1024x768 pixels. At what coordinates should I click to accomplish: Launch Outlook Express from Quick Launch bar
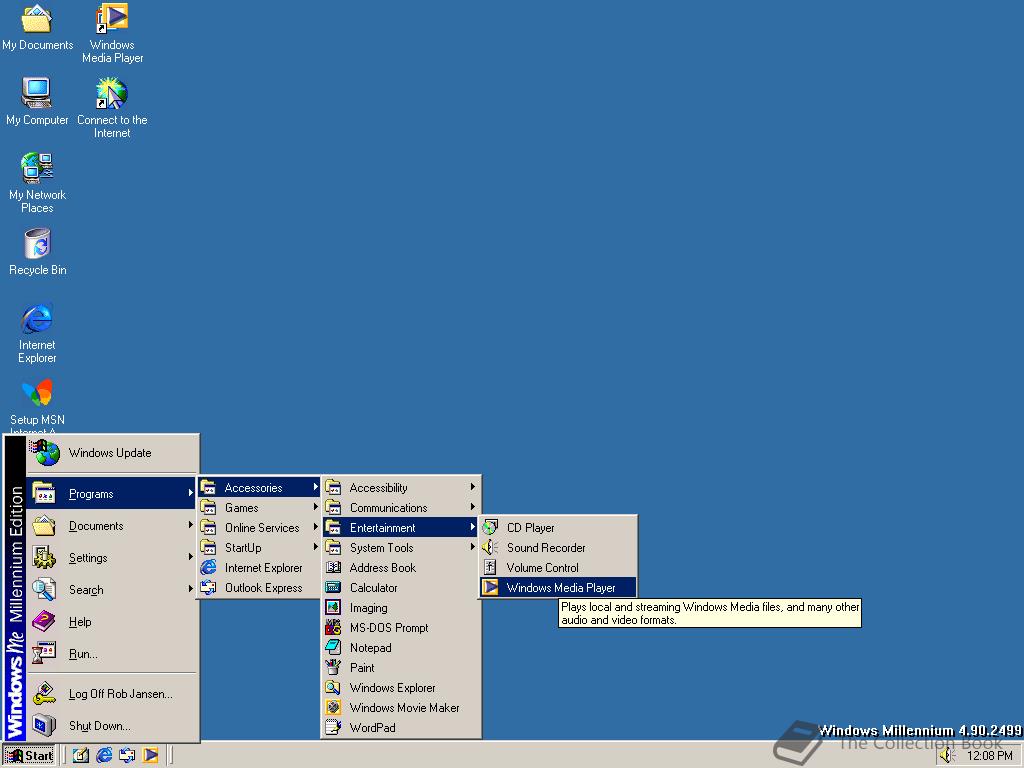127,756
